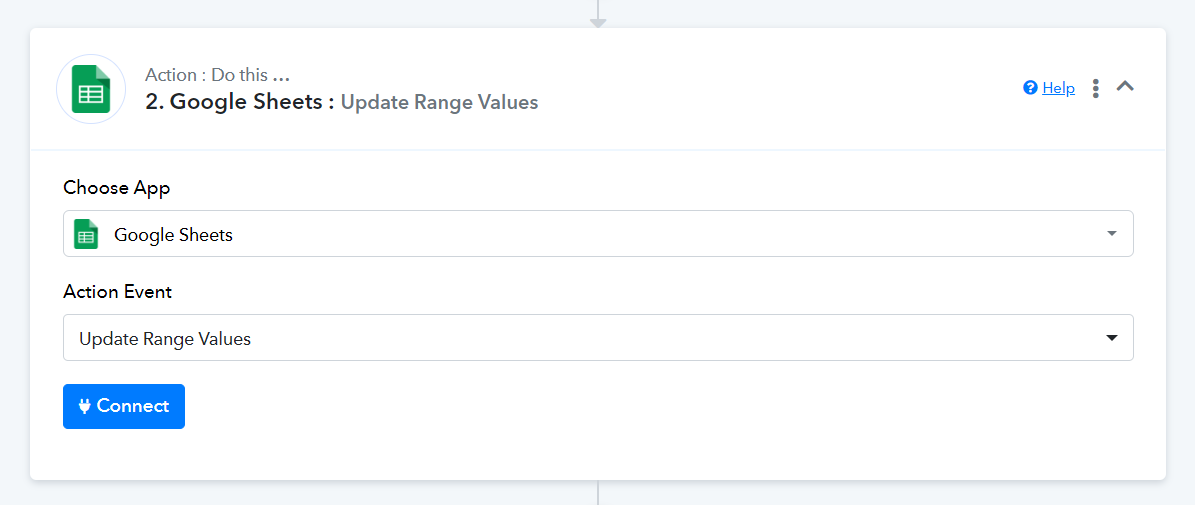Open the Help link

[1059, 88]
